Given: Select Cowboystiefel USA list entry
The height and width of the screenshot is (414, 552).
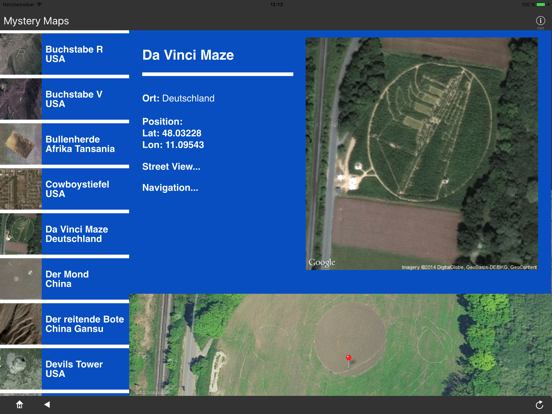Looking at the screenshot, I should point(64,189).
